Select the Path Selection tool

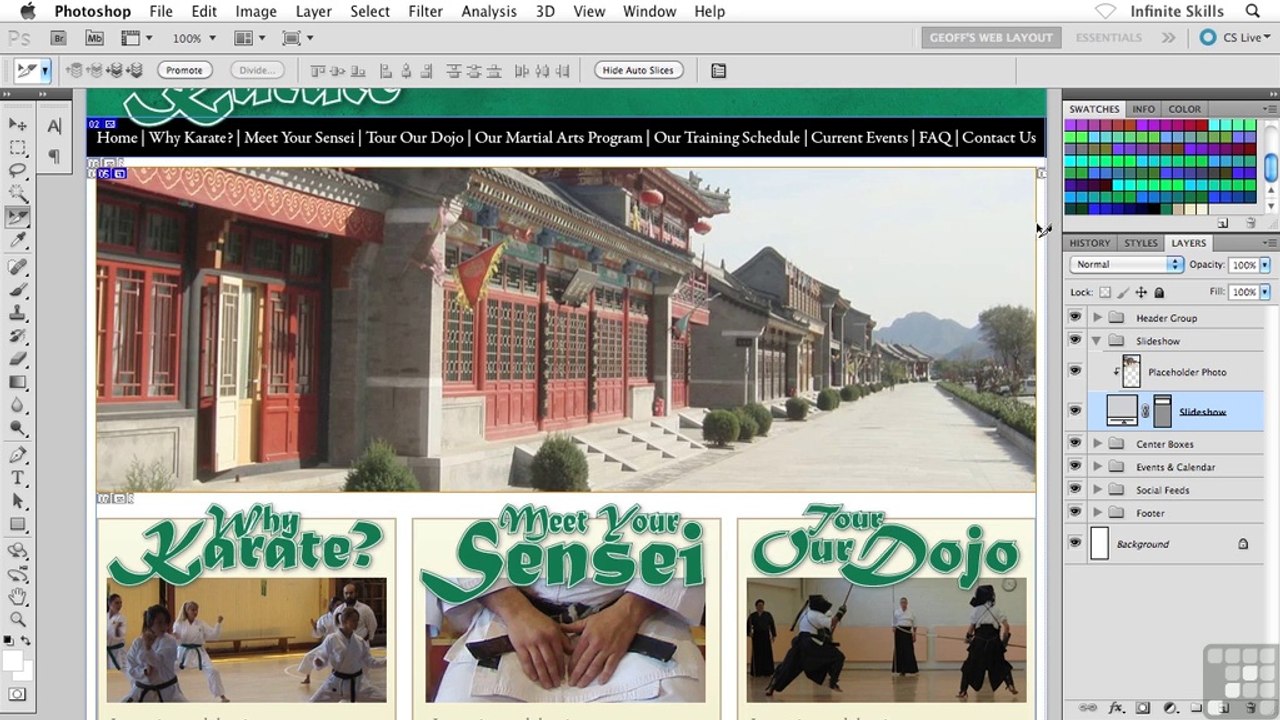[18, 501]
